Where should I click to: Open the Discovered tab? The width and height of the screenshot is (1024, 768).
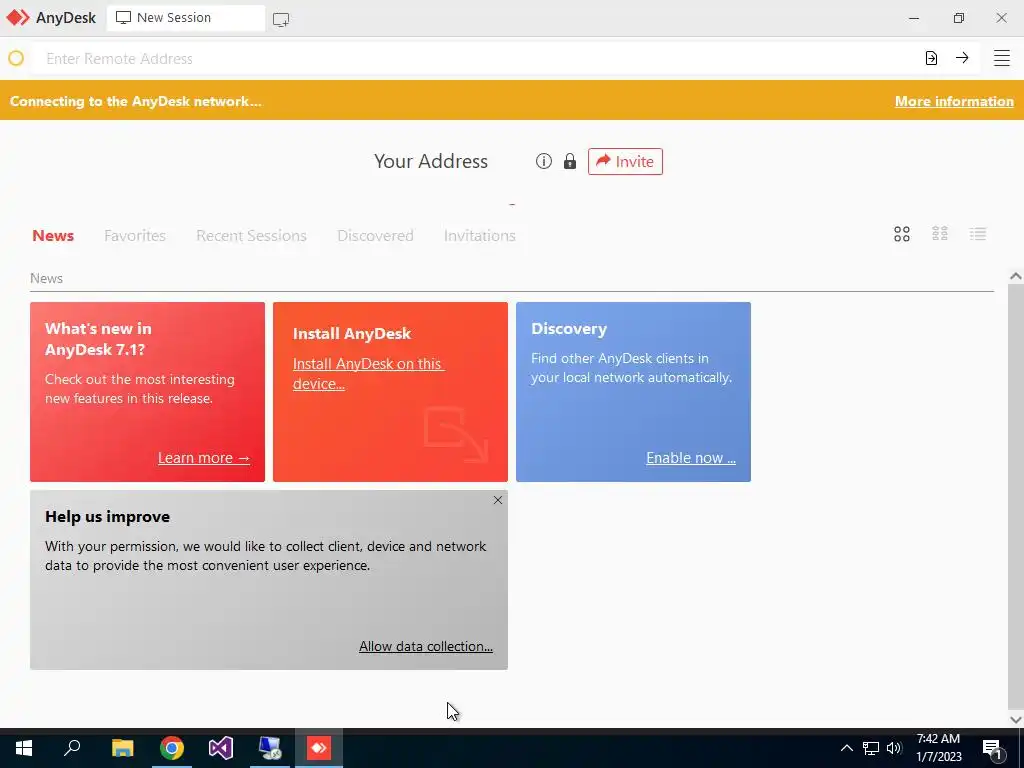pos(376,236)
